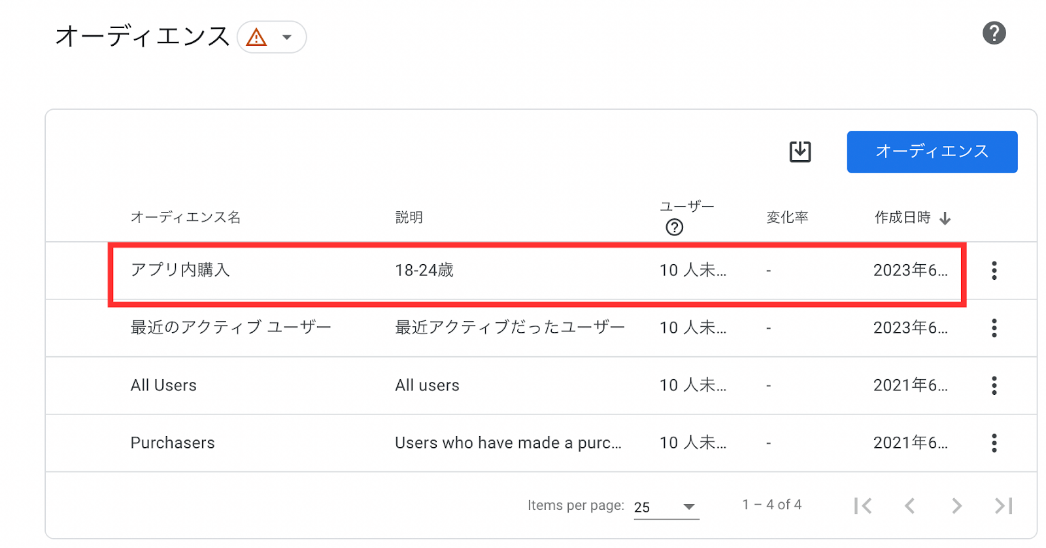Click the 作成日時 column header

point(903,217)
